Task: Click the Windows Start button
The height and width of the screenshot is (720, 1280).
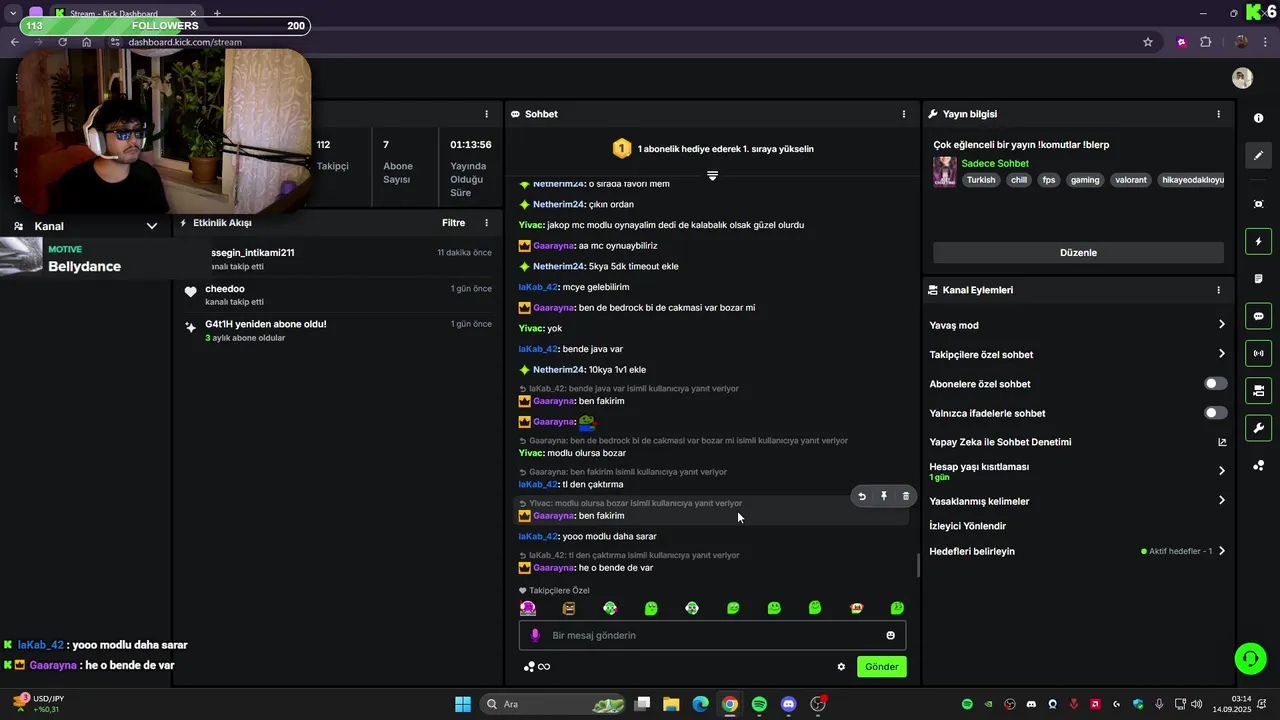Action: pyautogui.click(x=463, y=704)
